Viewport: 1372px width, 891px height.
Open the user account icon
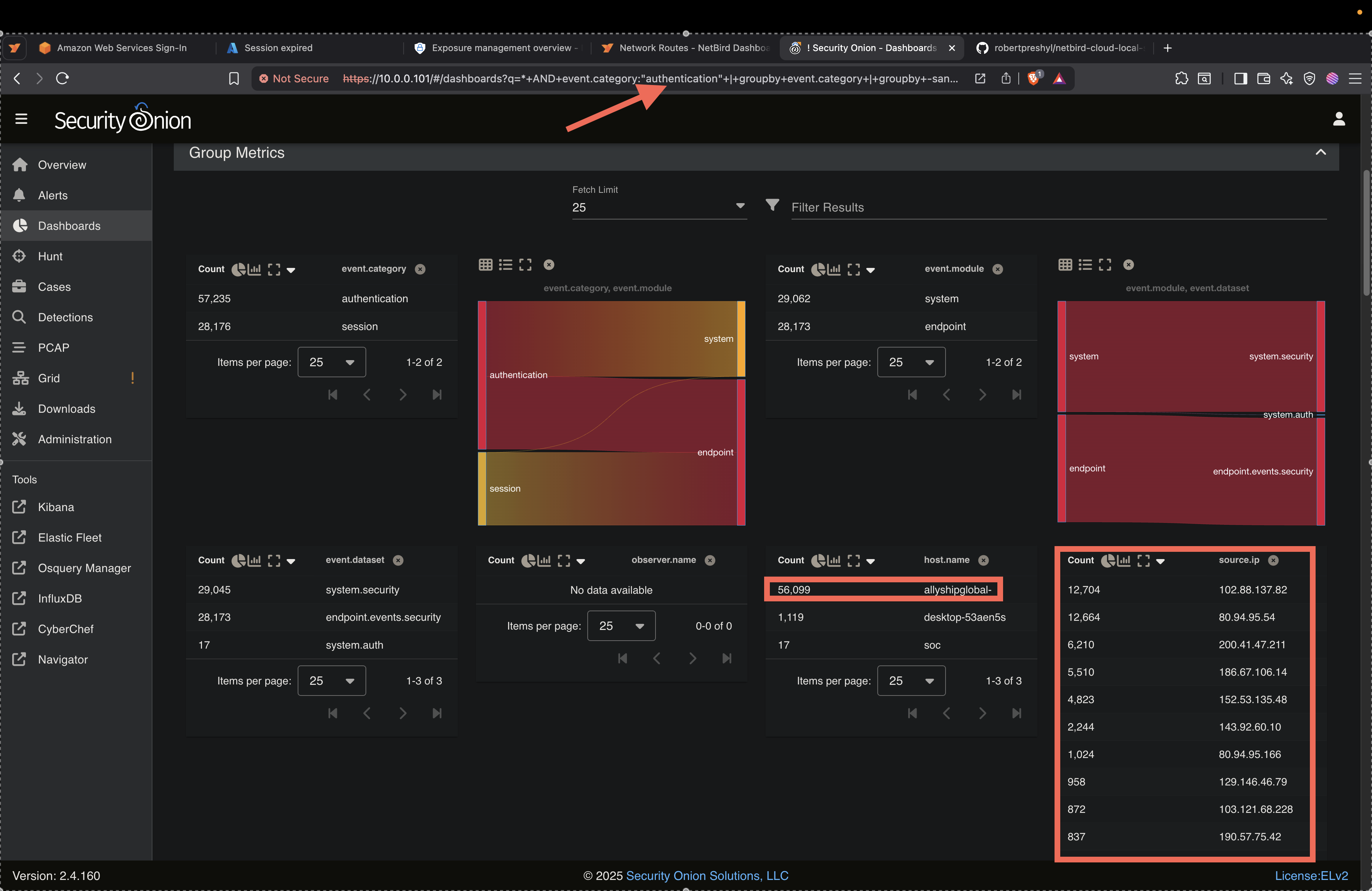click(x=1338, y=119)
